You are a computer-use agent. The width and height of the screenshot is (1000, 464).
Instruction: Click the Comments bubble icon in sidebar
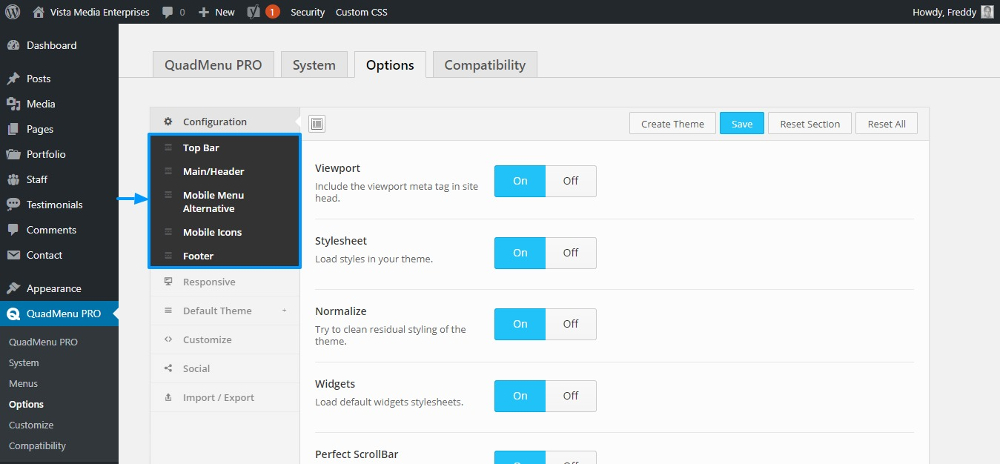click(13, 230)
